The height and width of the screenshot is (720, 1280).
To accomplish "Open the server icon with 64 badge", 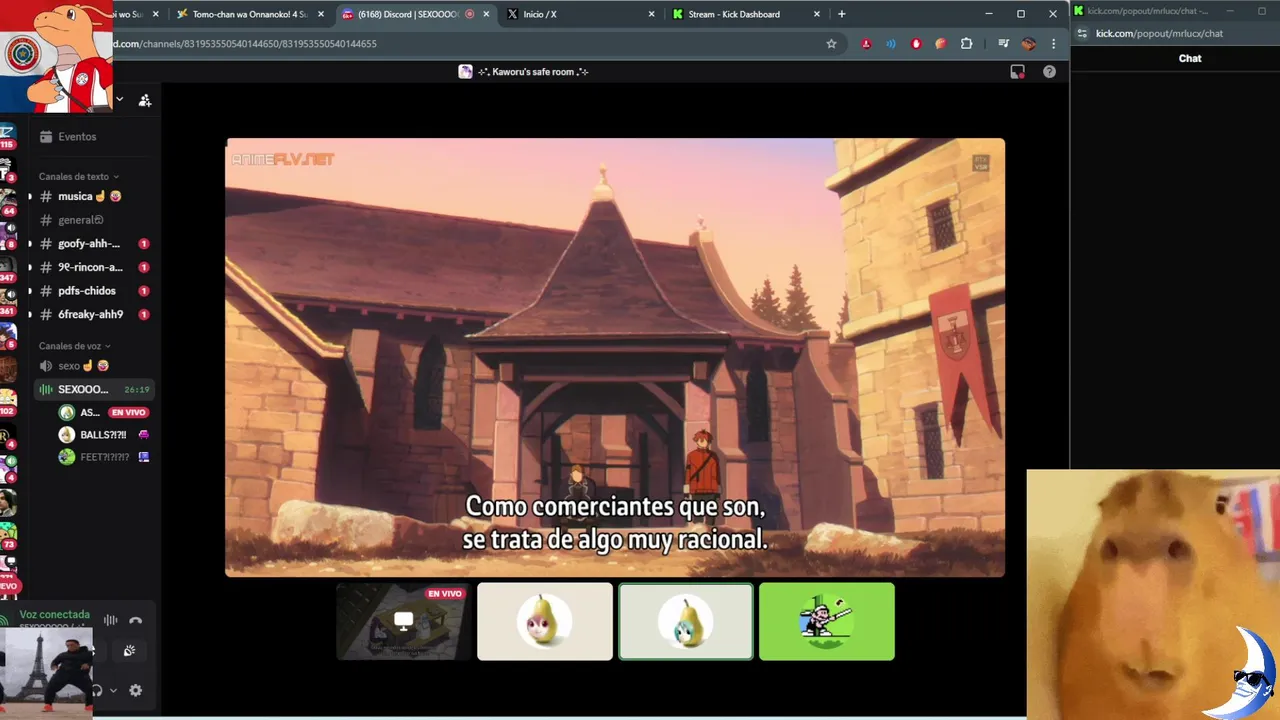I will [x=7, y=201].
